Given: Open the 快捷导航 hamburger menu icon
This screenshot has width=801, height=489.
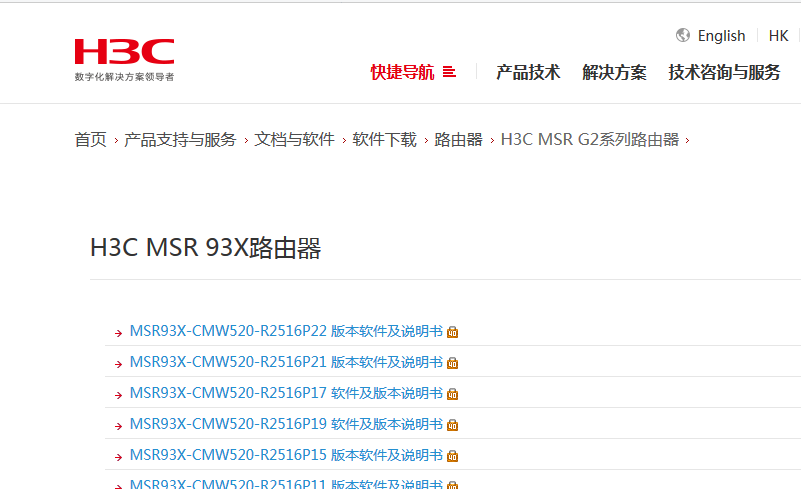Looking at the screenshot, I should coord(449,72).
